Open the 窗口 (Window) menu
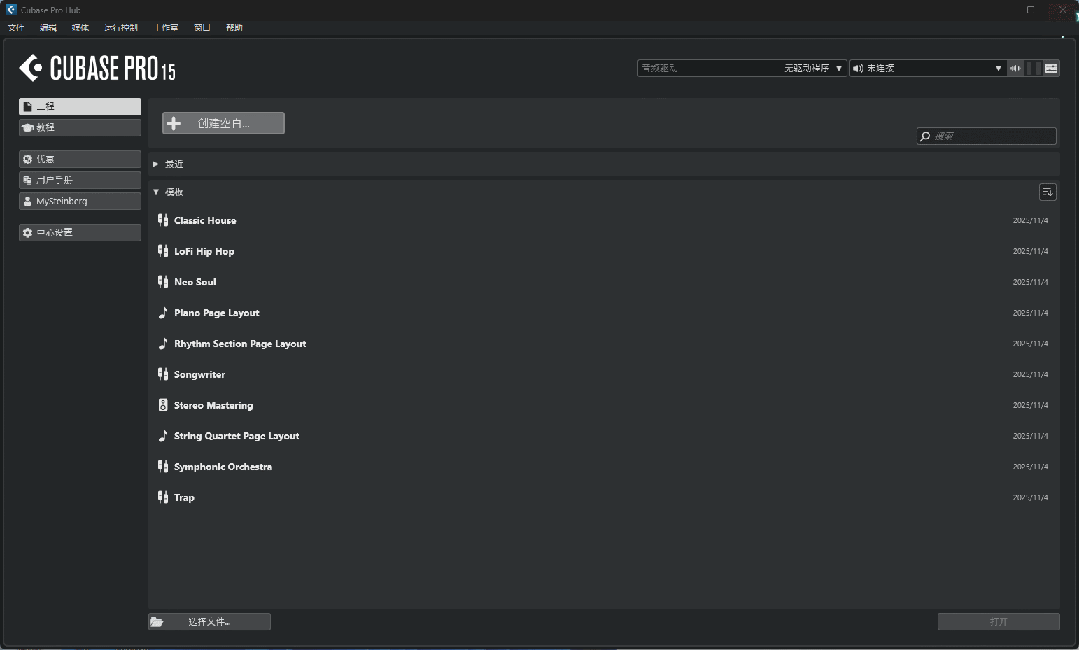 (202, 28)
